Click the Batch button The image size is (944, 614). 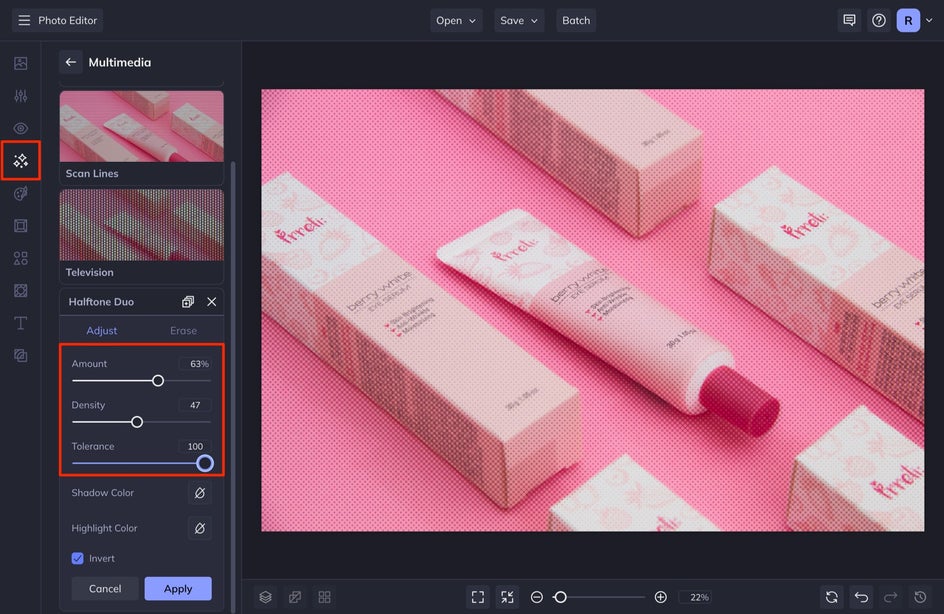click(576, 20)
